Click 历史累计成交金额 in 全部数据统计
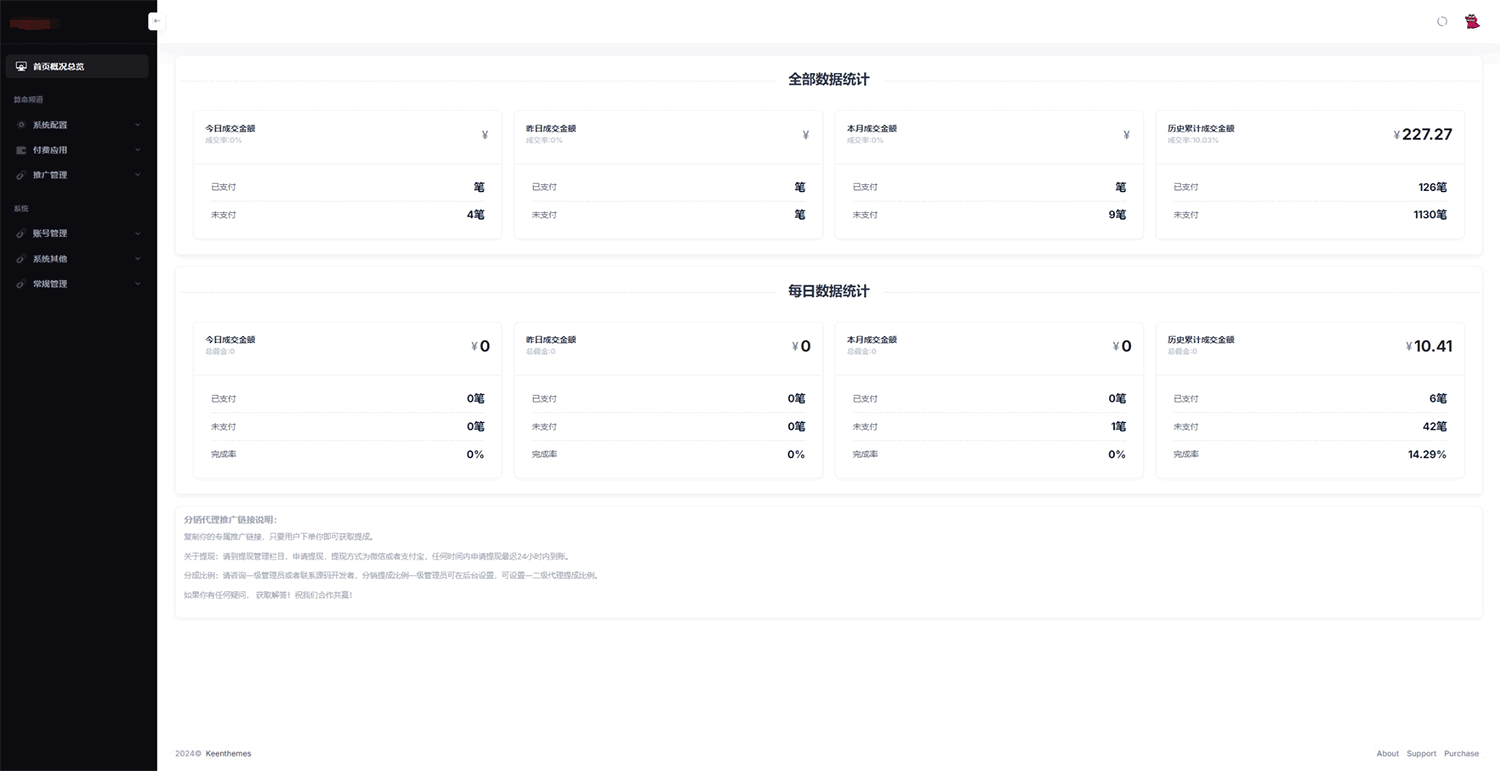Image resolution: width=1500 pixels, height=771 pixels. click(x=1201, y=129)
